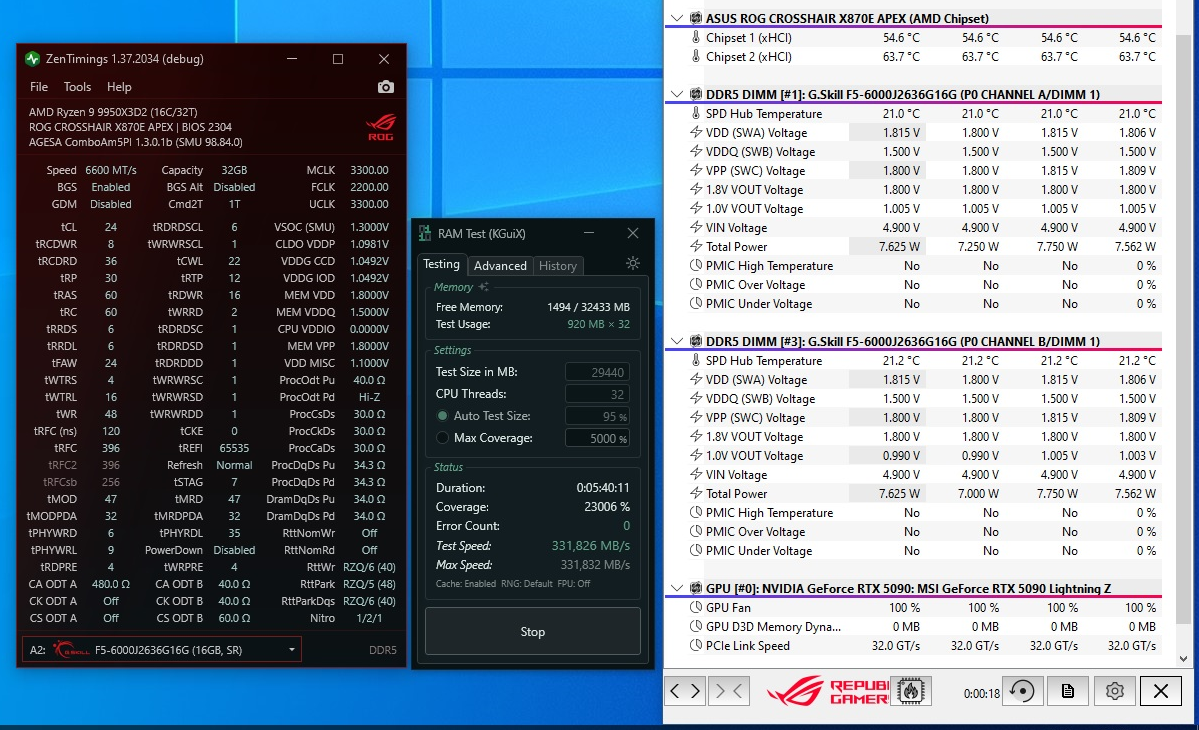The image size is (1199, 730).
Task: Click the Test Size in MB field
Action: tap(597, 372)
